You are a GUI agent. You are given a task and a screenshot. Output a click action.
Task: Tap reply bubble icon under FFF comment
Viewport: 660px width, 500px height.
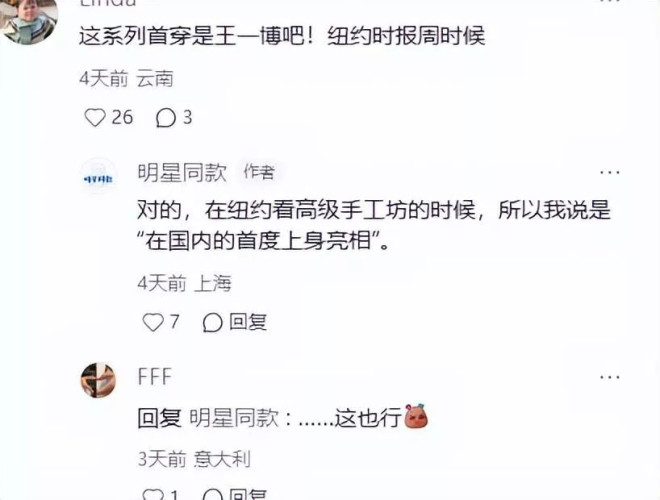[213, 495]
